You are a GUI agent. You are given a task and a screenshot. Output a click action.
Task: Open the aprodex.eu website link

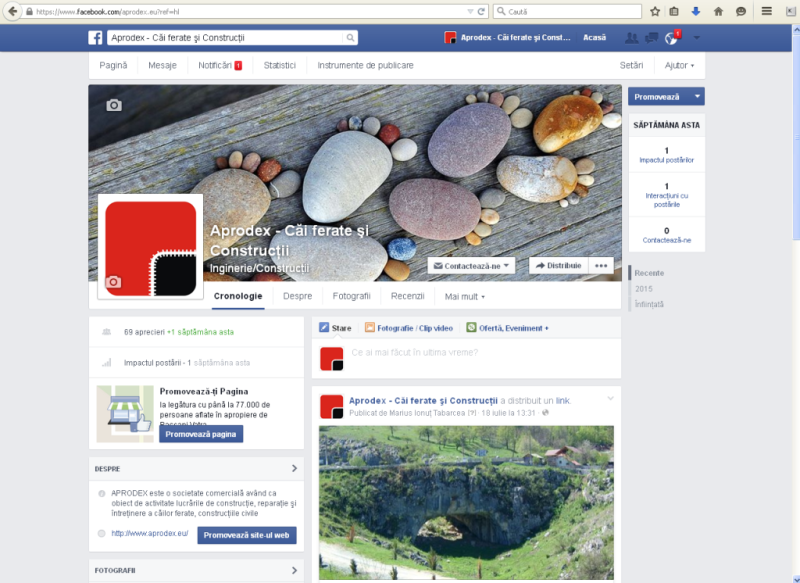tap(150, 534)
